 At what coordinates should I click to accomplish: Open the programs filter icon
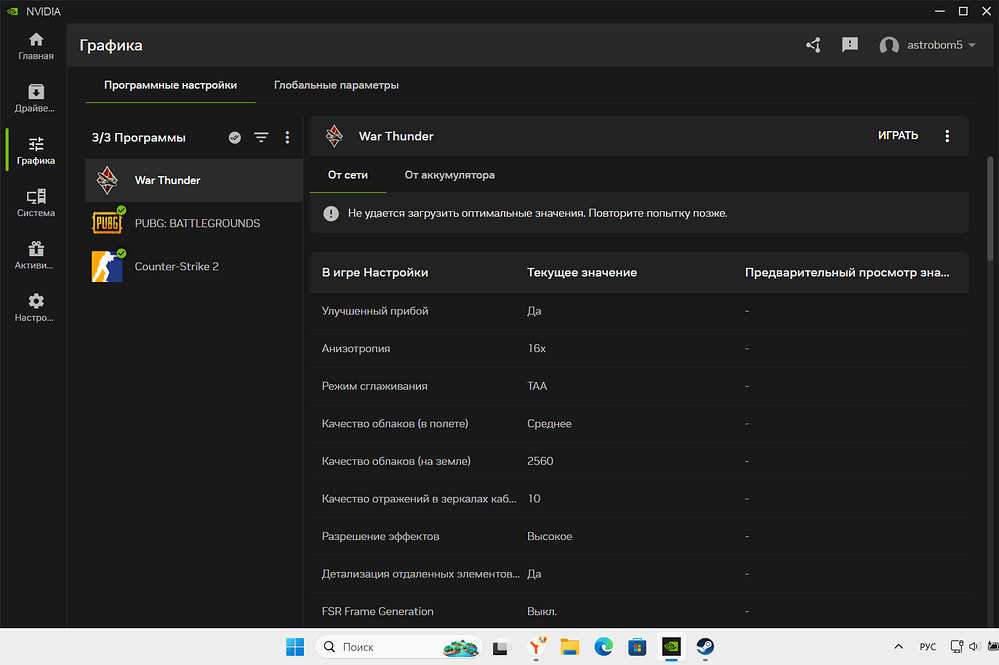261,138
